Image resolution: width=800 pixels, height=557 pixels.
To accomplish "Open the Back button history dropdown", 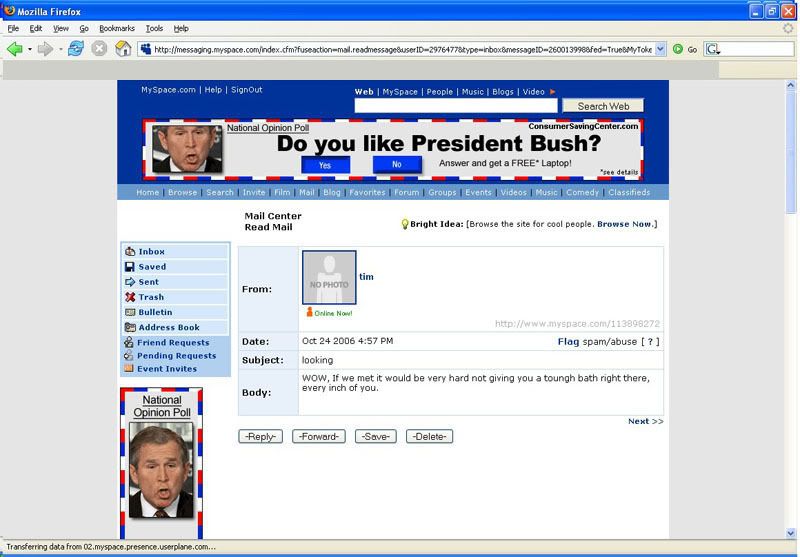I will [x=30, y=49].
